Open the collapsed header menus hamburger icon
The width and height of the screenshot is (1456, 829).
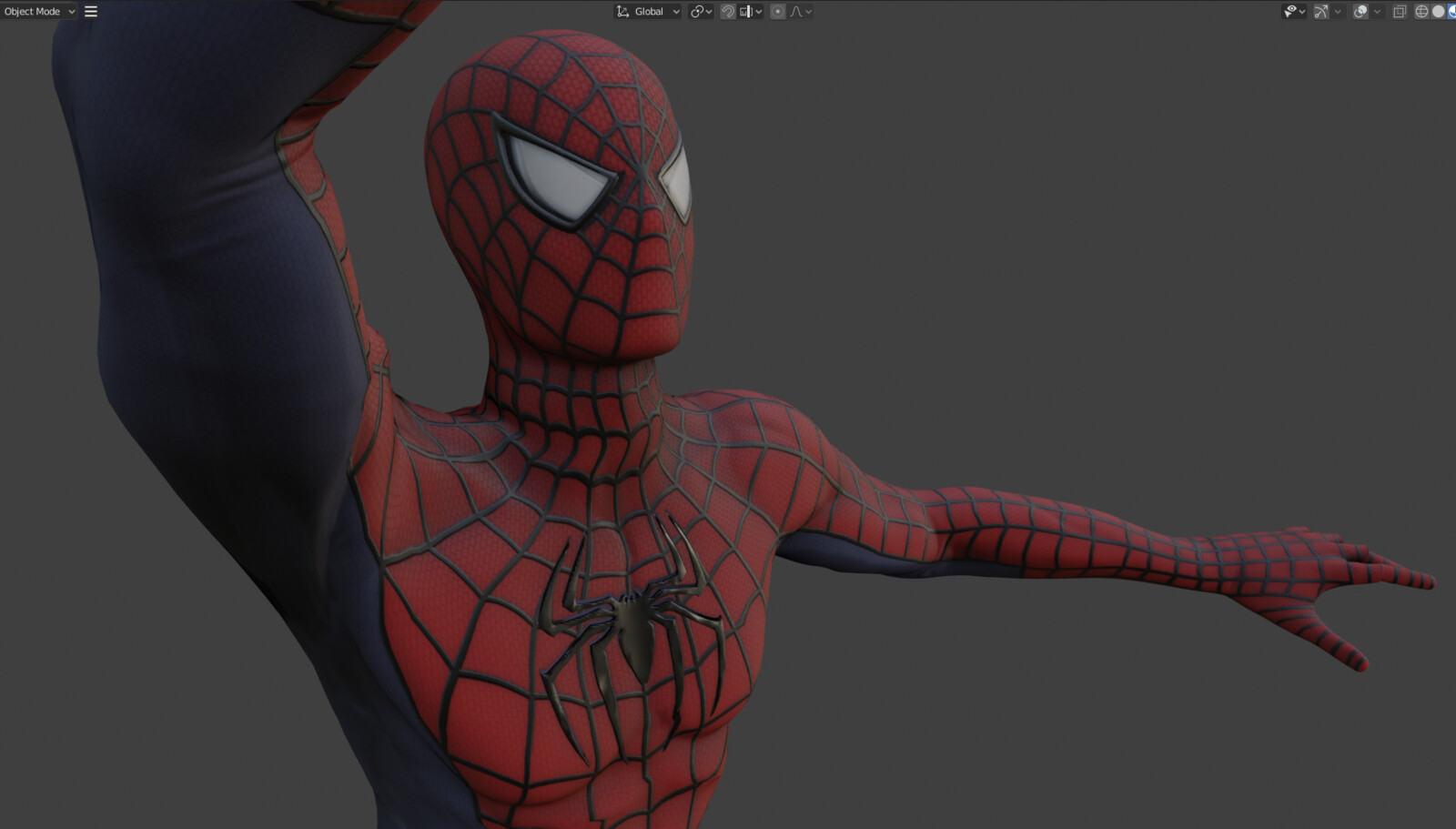point(91,12)
